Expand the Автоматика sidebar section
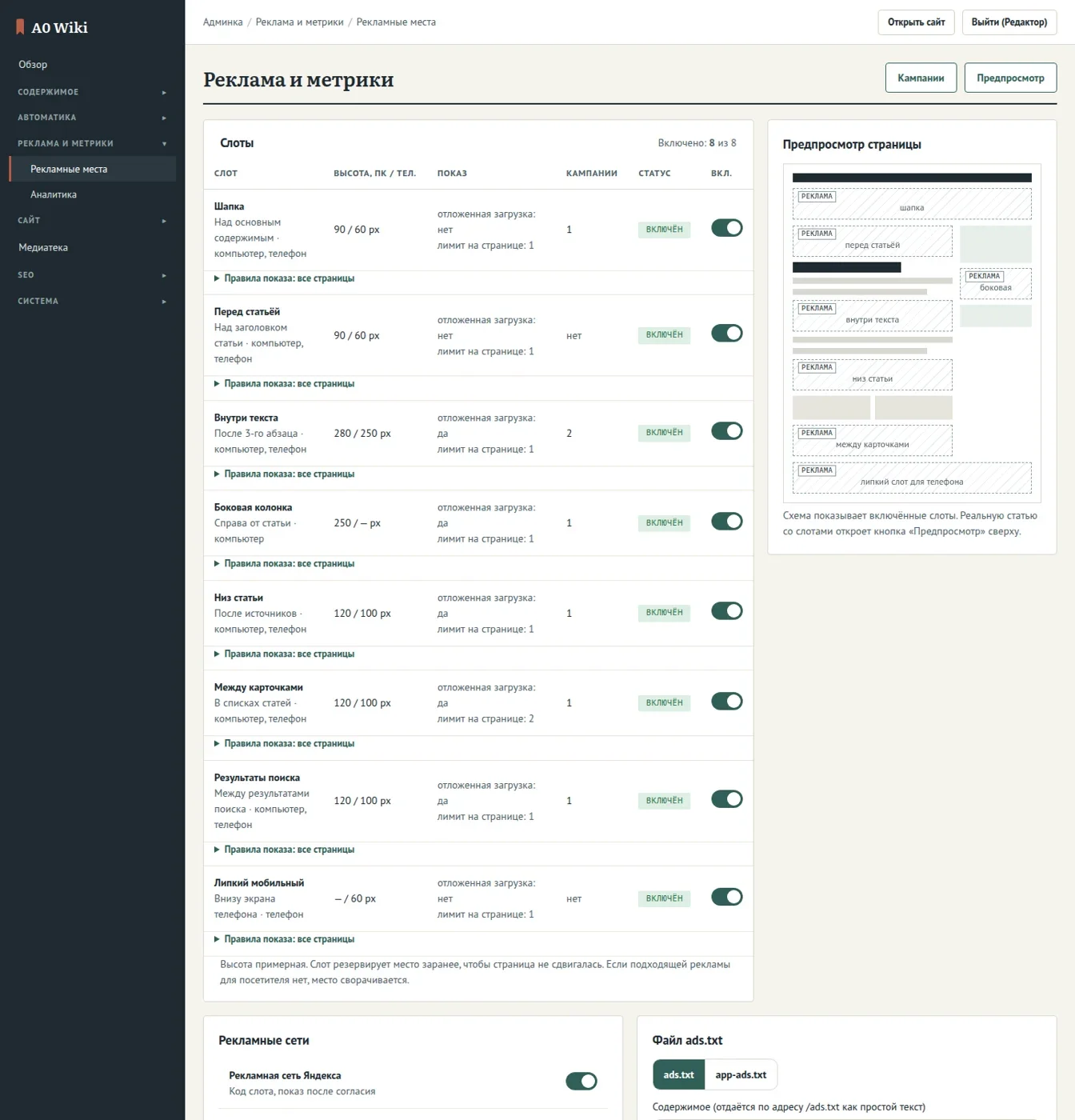The image size is (1075, 1120). pos(92,118)
